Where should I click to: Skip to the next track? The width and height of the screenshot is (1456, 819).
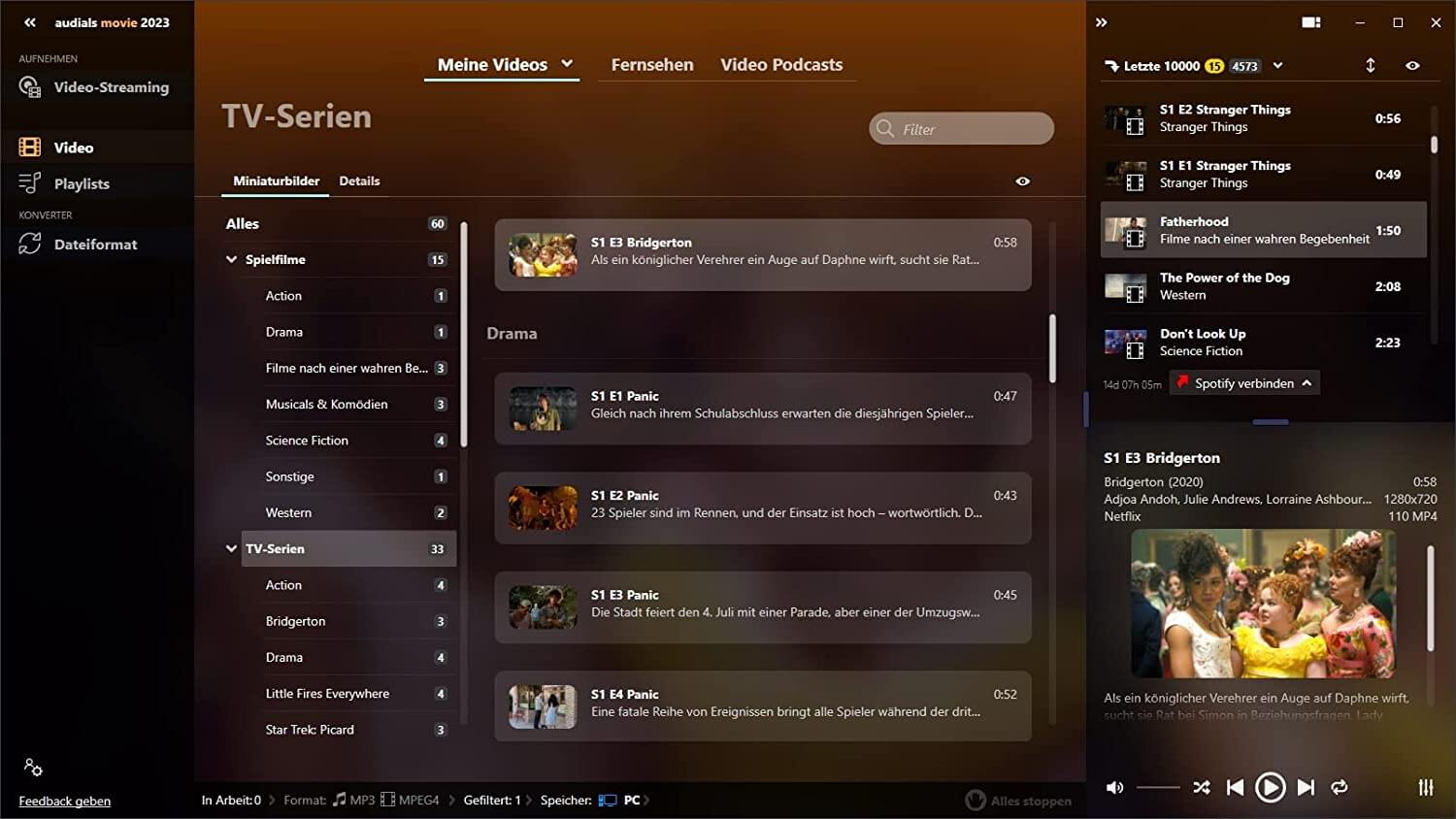(1306, 788)
